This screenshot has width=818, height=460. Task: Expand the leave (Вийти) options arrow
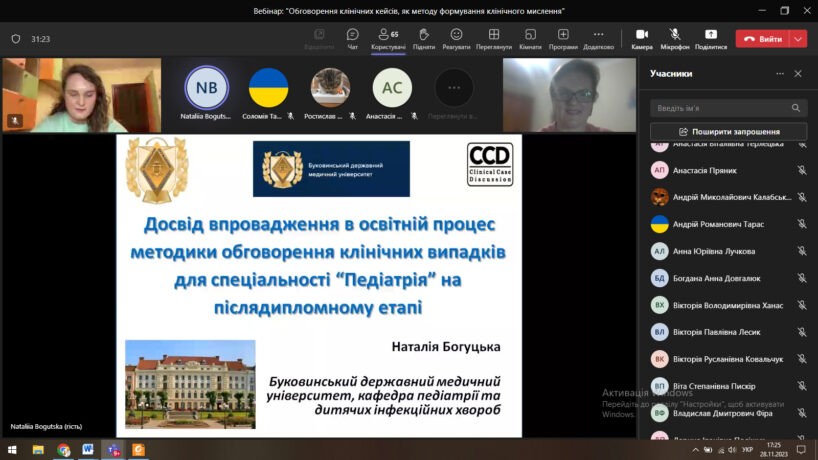(x=798, y=39)
